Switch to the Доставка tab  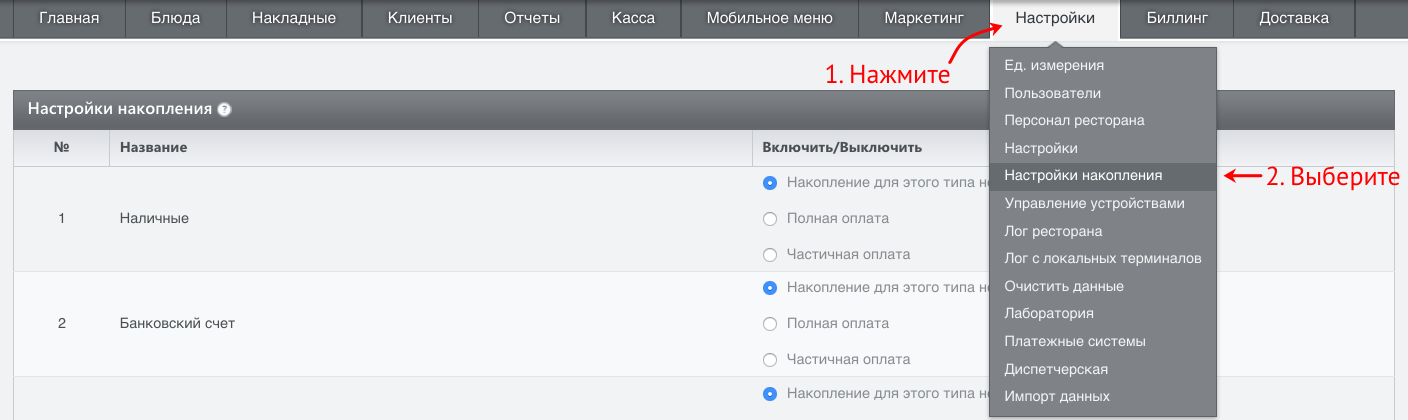[1294, 18]
